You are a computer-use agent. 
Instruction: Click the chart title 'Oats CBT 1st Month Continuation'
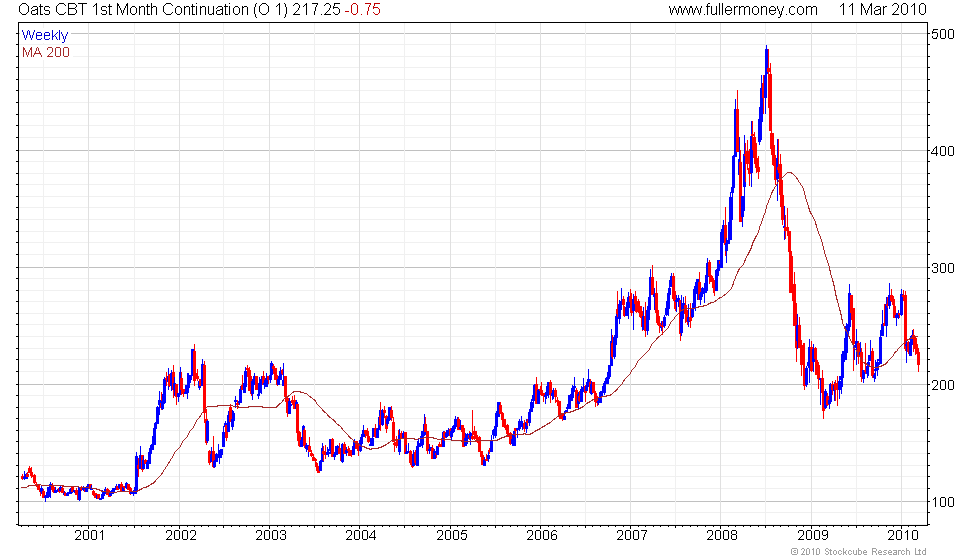click(x=135, y=9)
